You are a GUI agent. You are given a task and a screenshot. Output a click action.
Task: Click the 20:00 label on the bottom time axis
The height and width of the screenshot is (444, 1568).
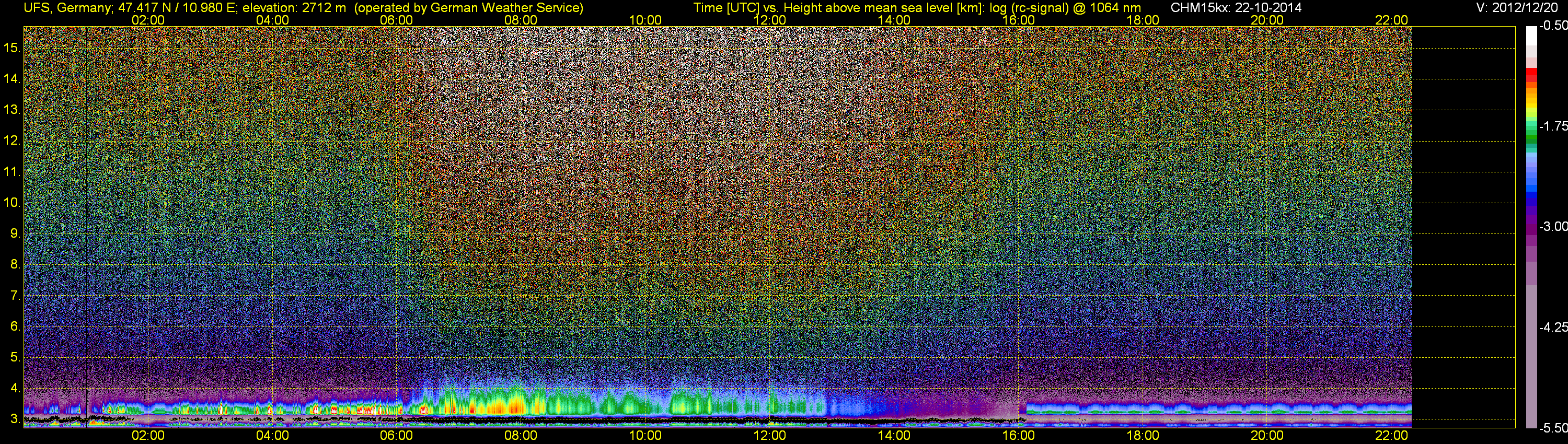coord(1267,436)
